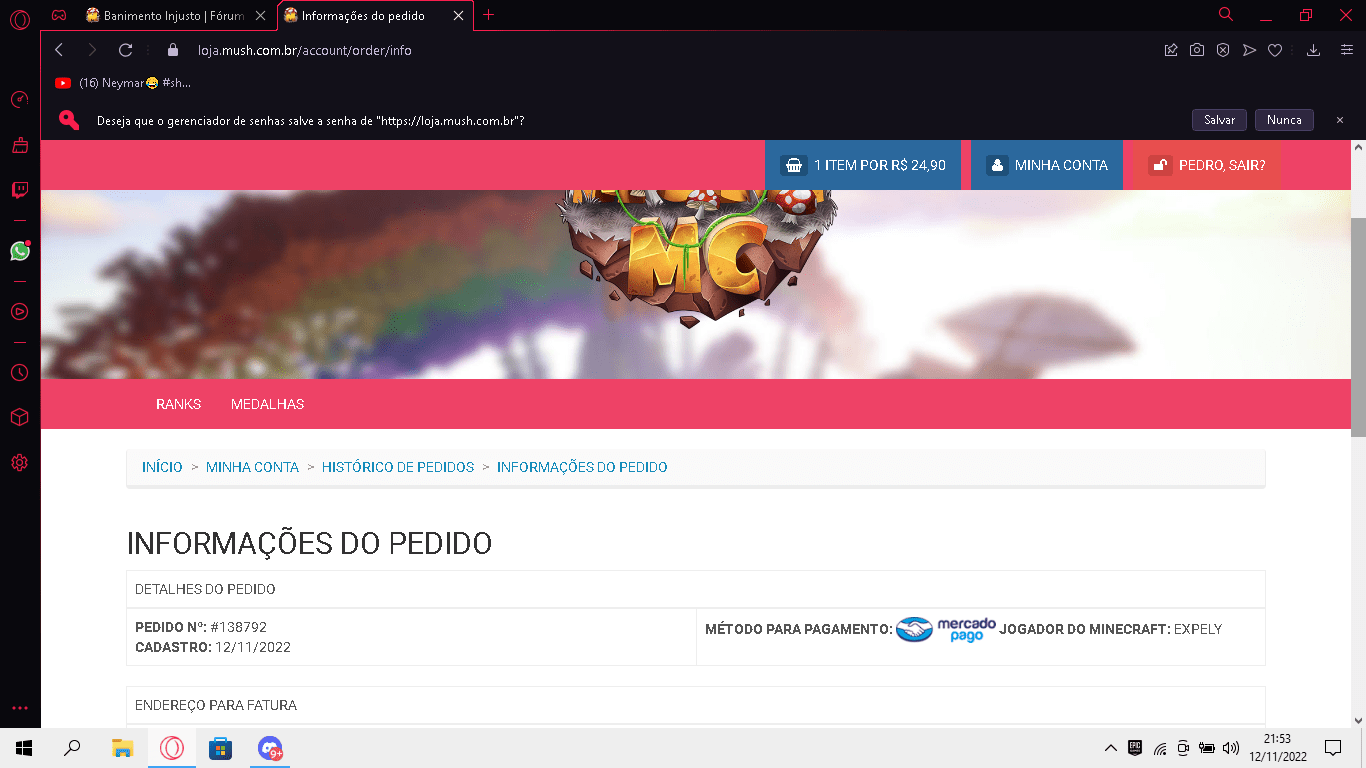Go back to the previous page
This screenshot has height=768, width=1366.
point(59,50)
